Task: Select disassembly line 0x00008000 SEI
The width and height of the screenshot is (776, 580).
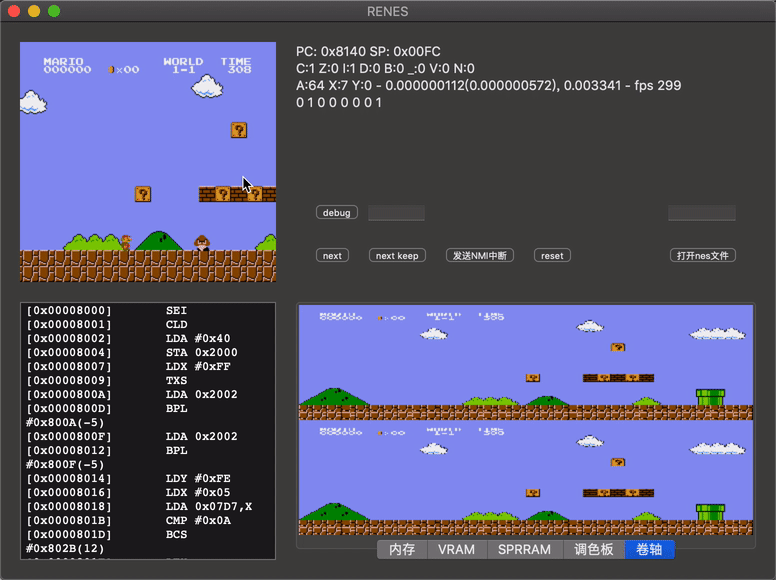Action: [107, 310]
